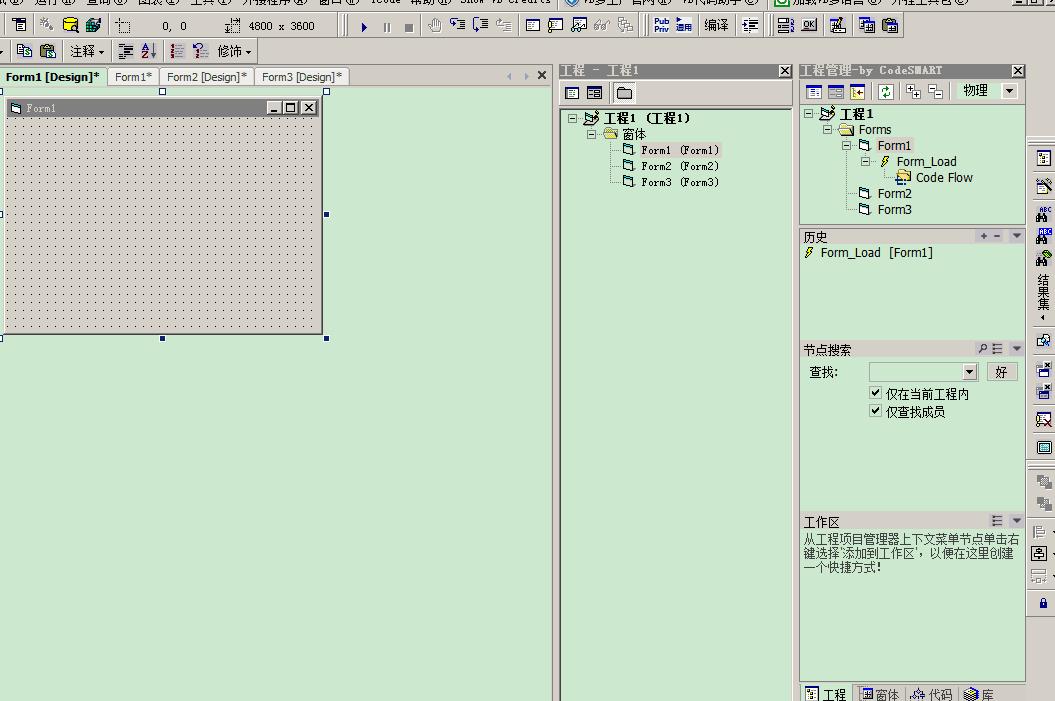Toggle the 仅在当前工程内 checkbox

[875, 392]
